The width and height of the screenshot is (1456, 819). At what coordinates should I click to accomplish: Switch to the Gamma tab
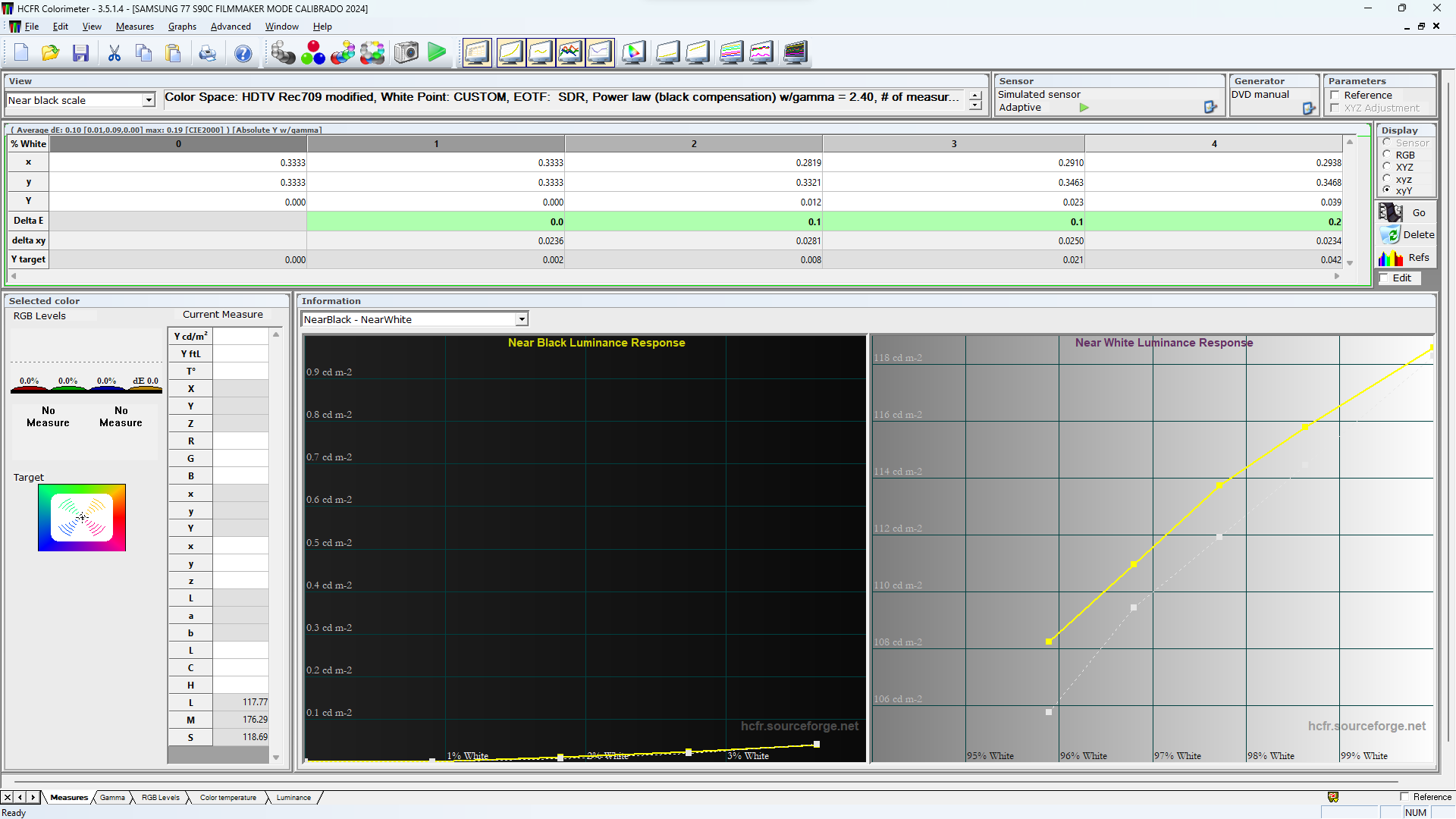112,798
